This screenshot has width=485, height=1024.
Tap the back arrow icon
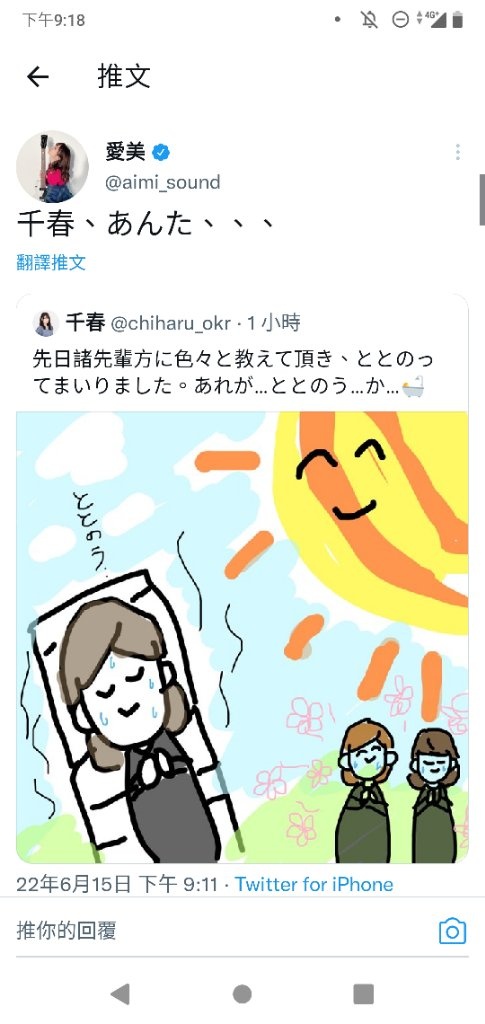pyautogui.click(x=38, y=77)
